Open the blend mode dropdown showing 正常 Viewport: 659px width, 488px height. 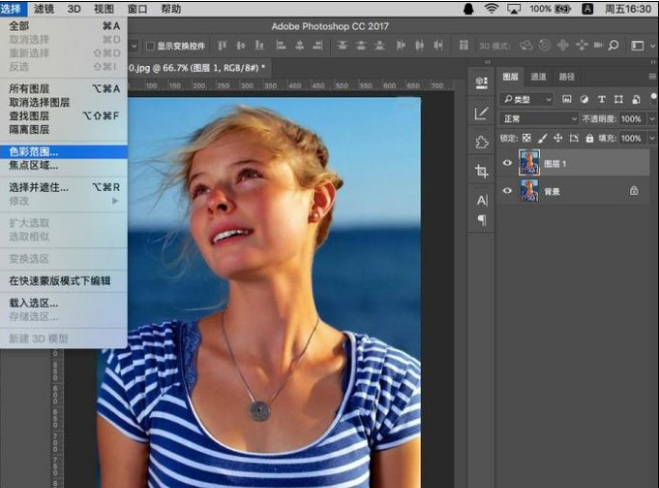[x=538, y=119]
